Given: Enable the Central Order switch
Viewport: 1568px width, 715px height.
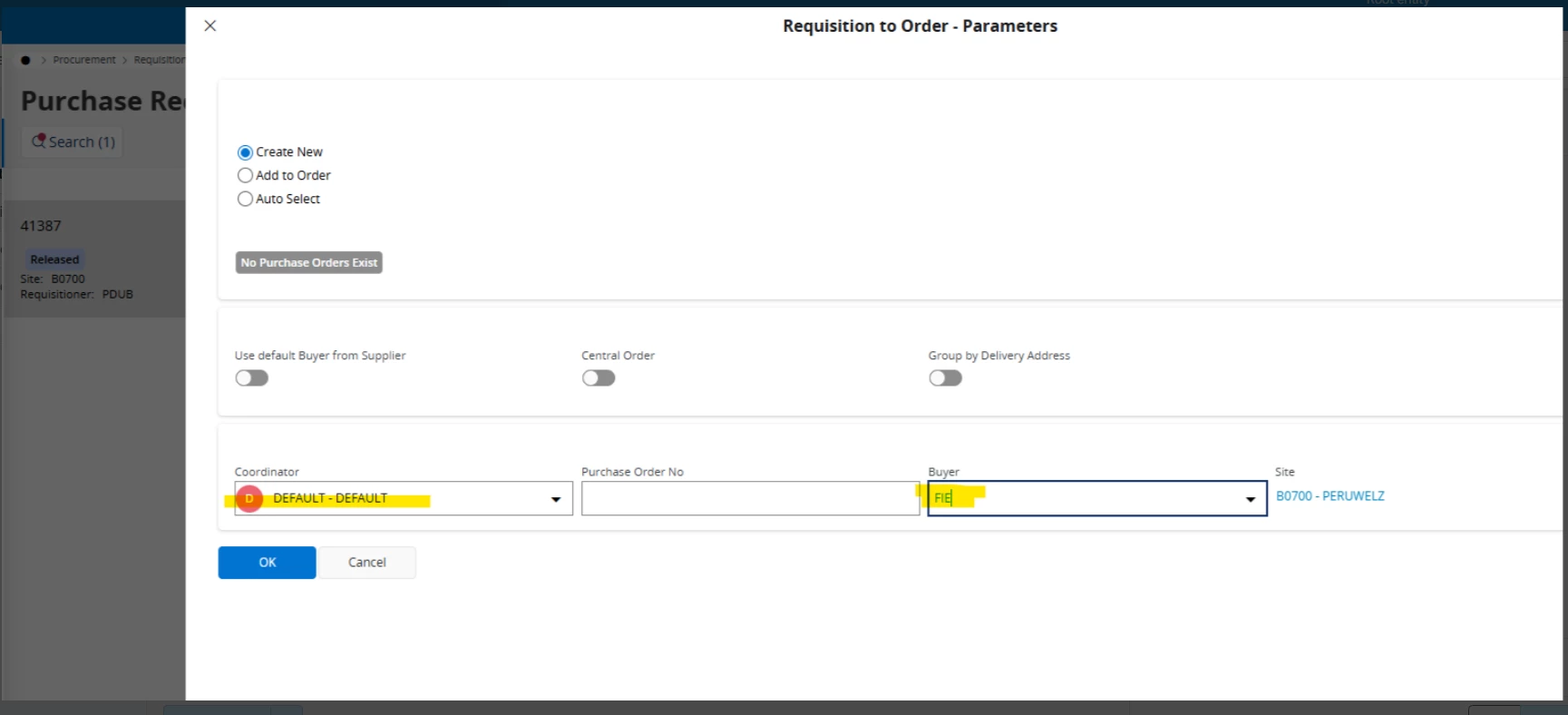Looking at the screenshot, I should (x=599, y=378).
